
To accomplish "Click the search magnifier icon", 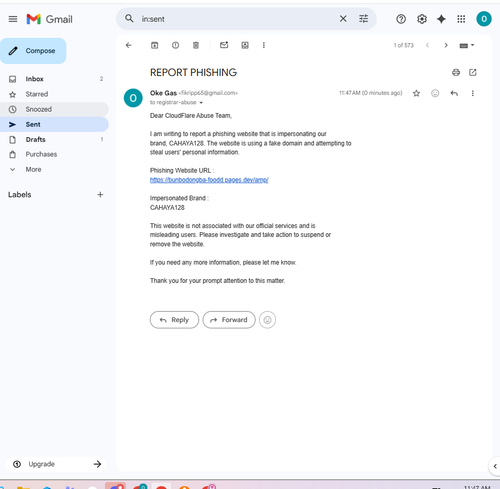I will pos(129,19).
